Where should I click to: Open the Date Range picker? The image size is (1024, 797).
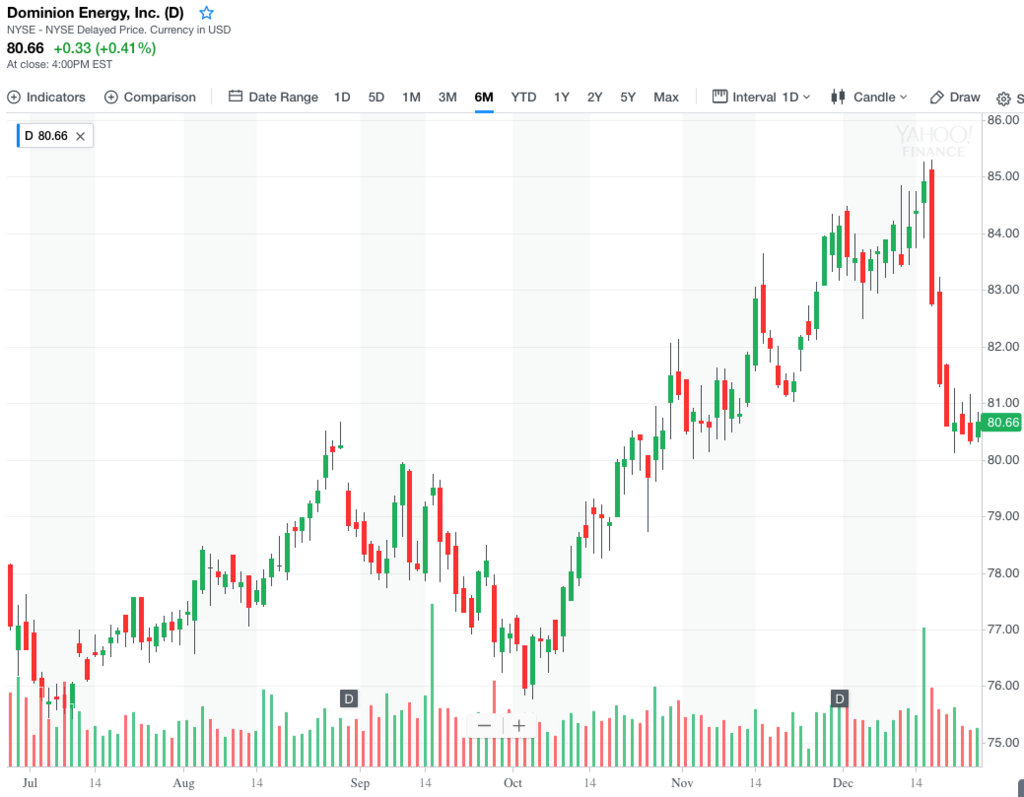273,97
